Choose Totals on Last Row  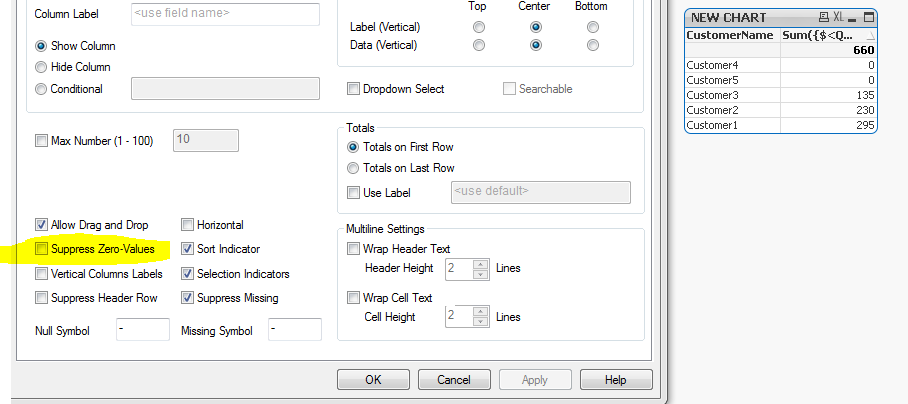[353, 168]
